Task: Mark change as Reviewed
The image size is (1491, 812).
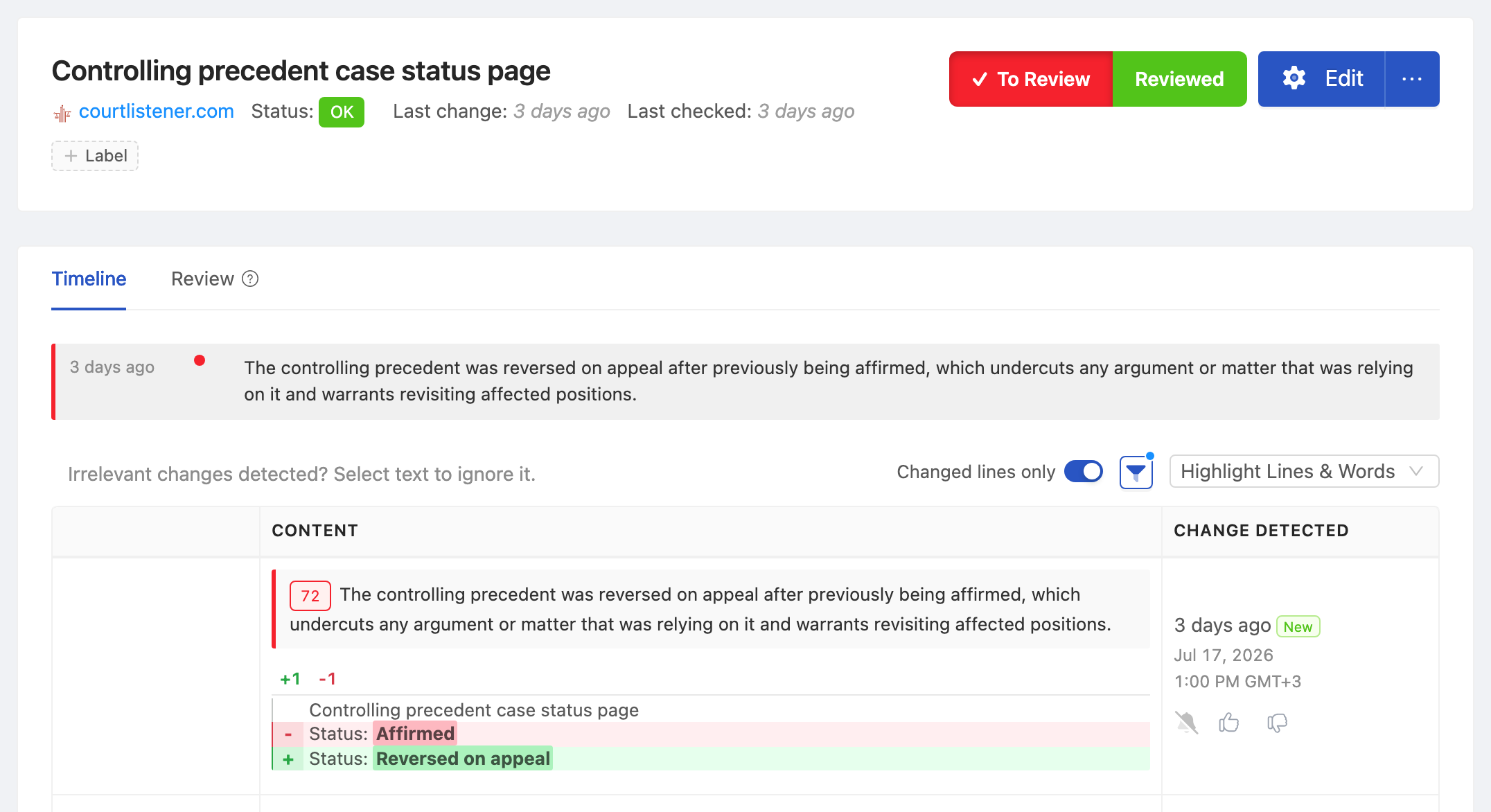Action: click(x=1179, y=79)
